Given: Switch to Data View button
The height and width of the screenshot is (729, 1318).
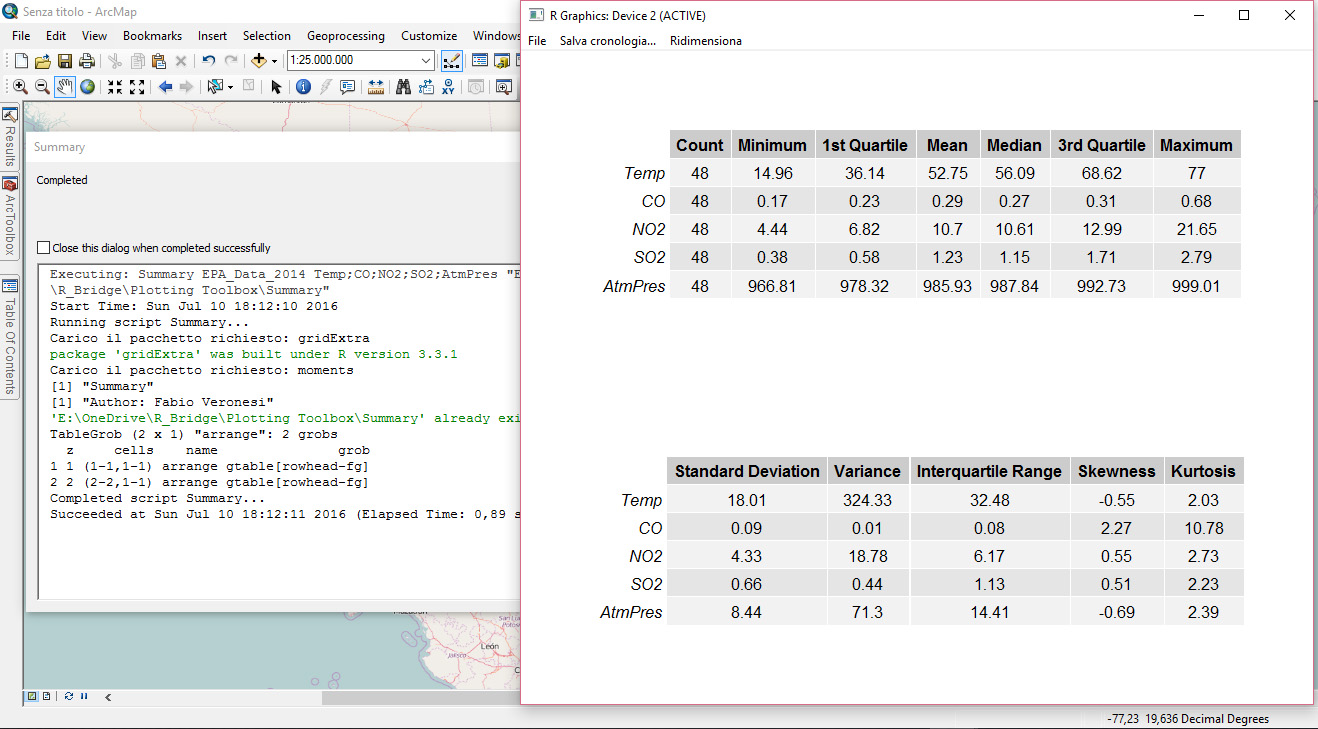Looking at the screenshot, I should tap(32, 696).
